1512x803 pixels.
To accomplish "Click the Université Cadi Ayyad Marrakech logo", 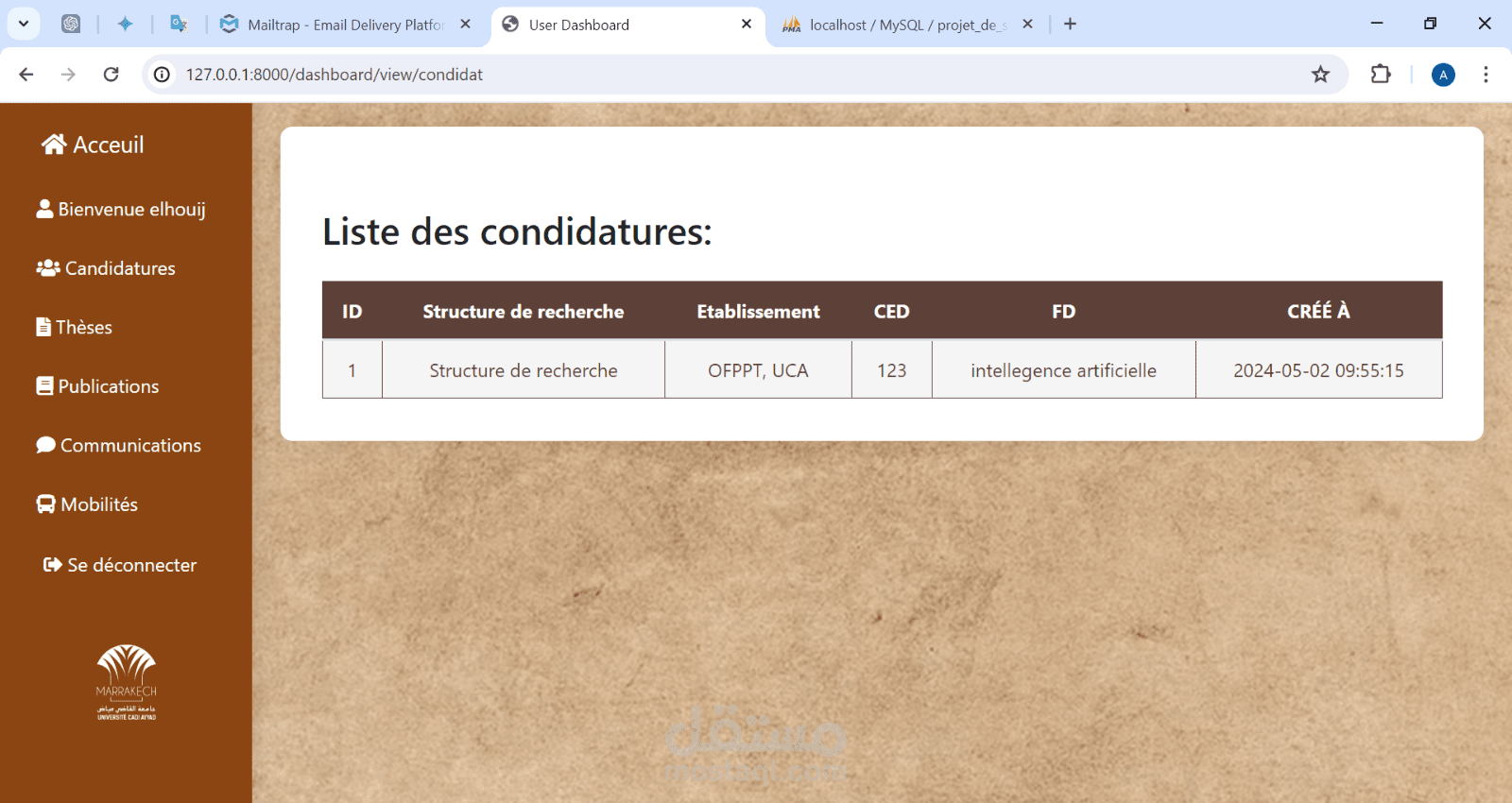I will point(127,683).
